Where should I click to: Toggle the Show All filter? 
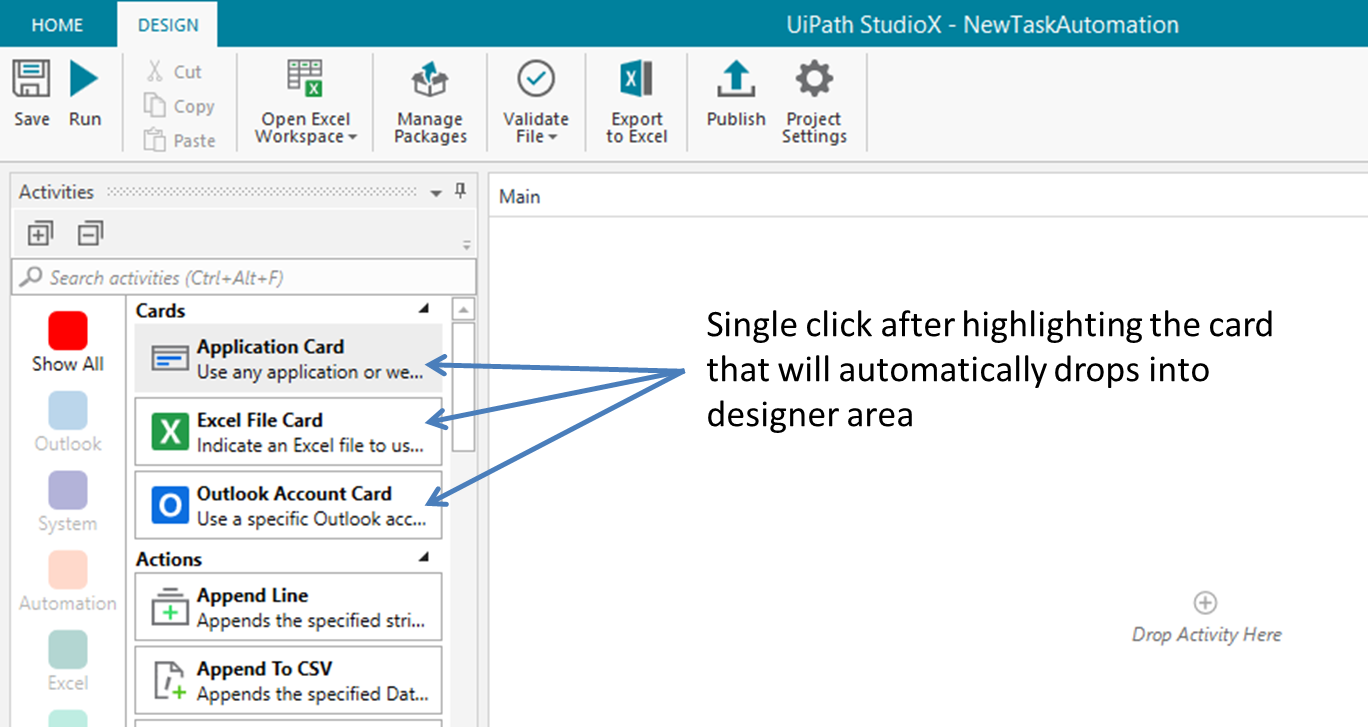tap(68, 331)
